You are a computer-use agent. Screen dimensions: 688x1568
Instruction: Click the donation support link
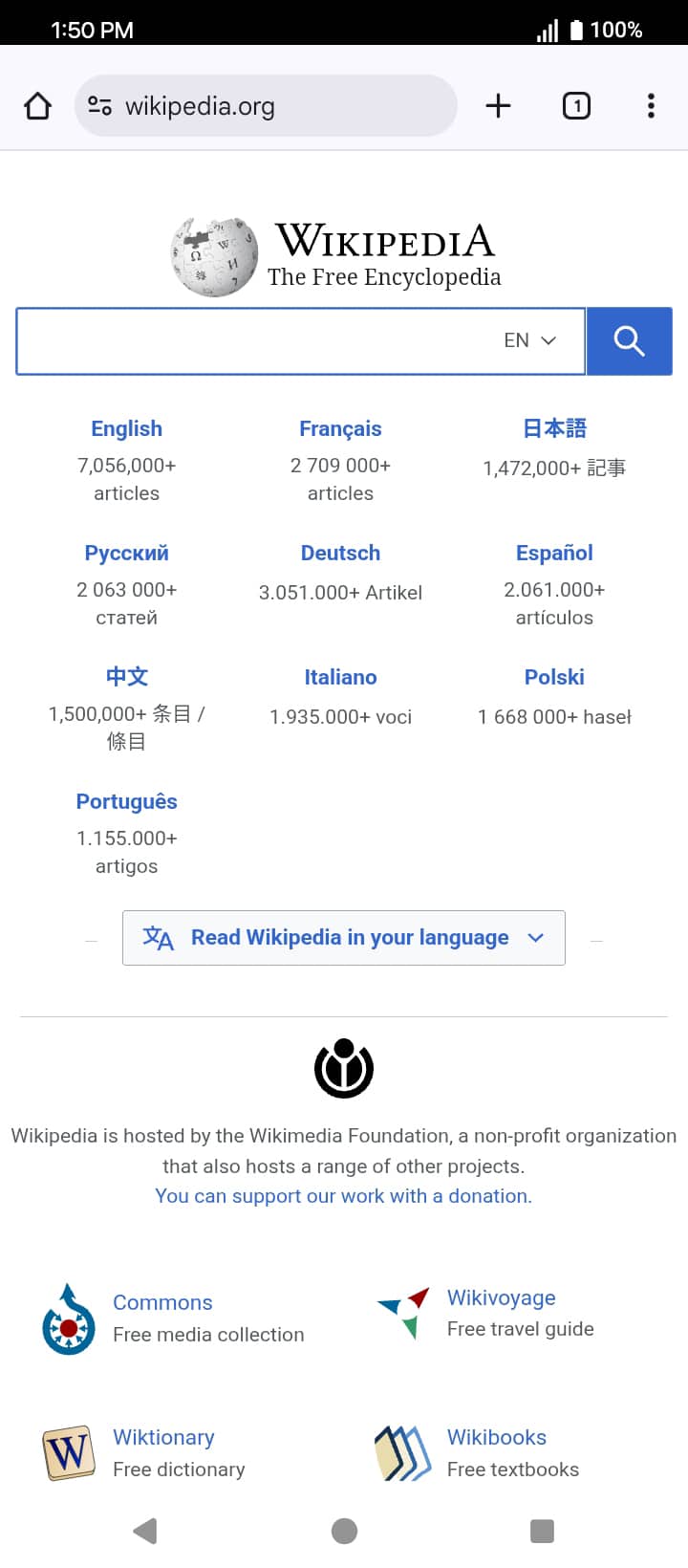(343, 1196)
